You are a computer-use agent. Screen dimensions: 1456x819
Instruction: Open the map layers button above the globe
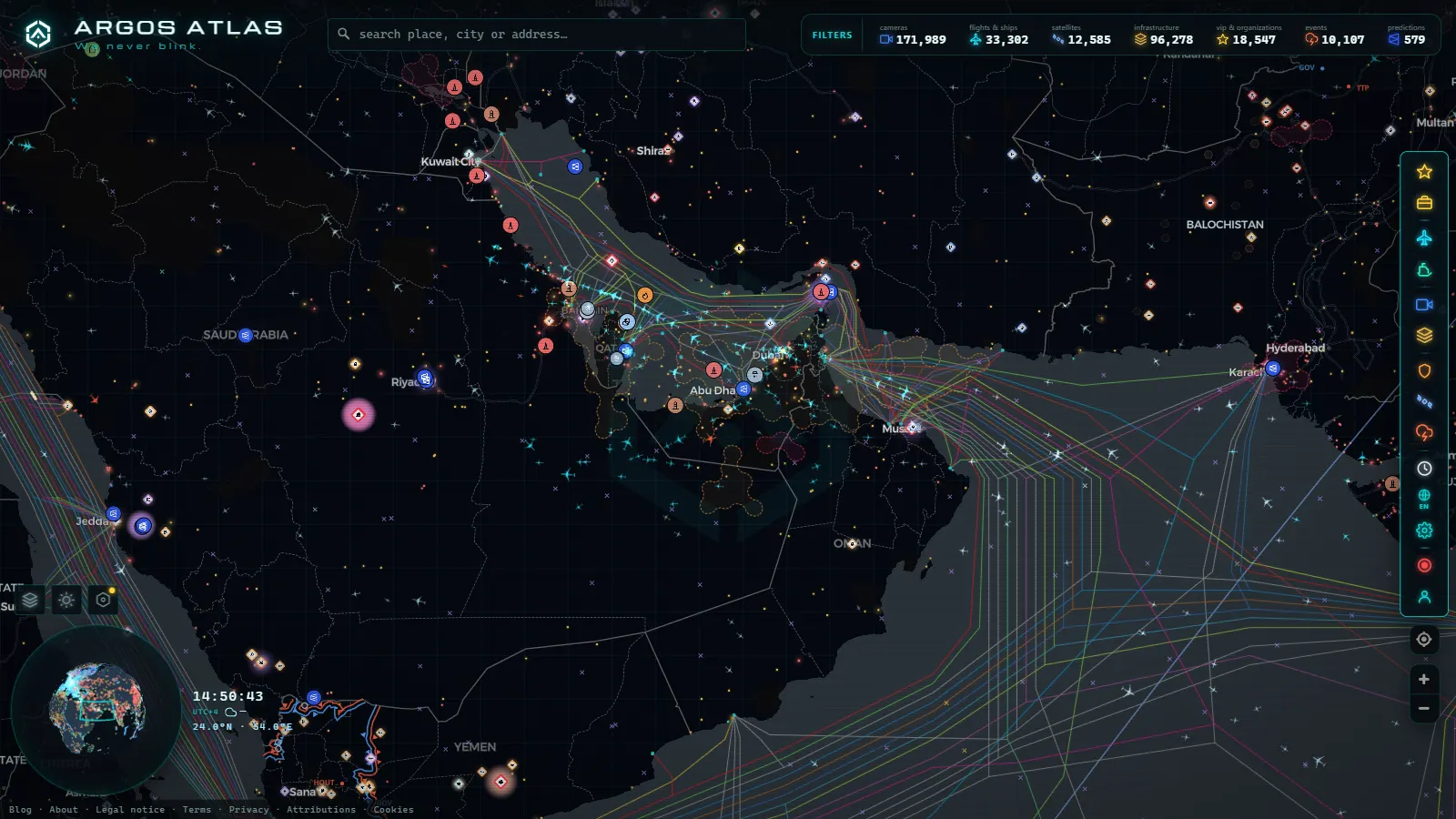point(30,600)
